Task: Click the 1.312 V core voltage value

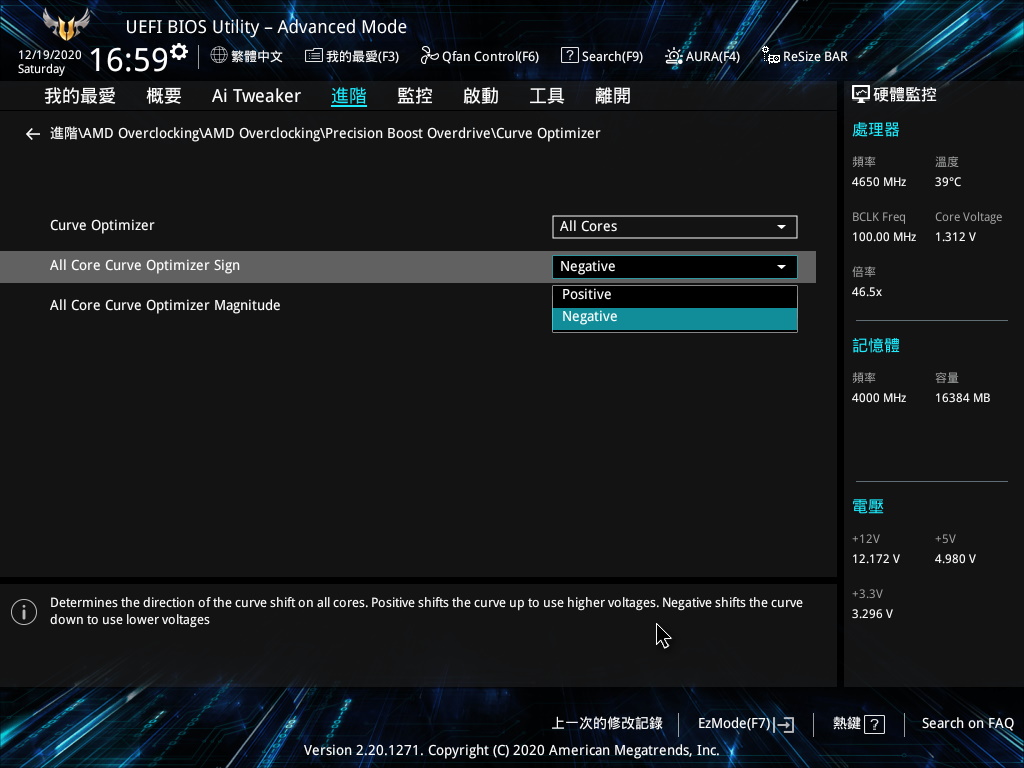Action: pyautogui.click(x=955, y=237)
